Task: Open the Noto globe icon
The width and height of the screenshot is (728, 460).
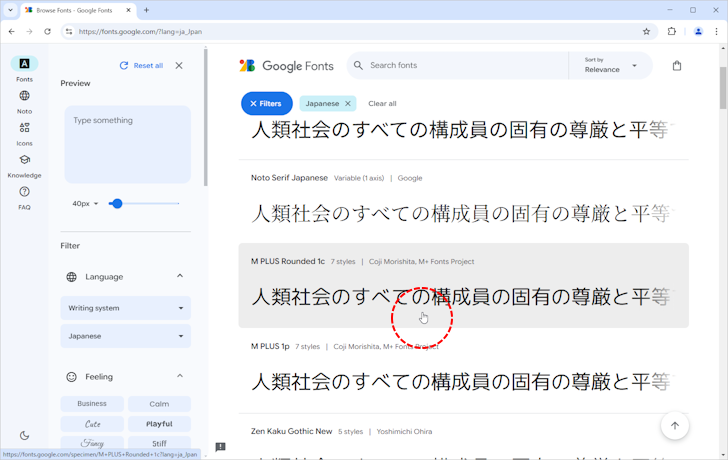Action: 24,96
